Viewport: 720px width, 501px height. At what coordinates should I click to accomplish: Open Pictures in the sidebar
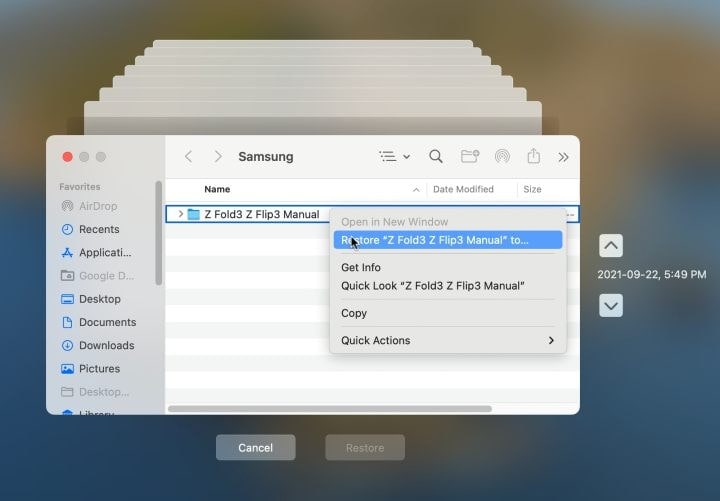90,369
